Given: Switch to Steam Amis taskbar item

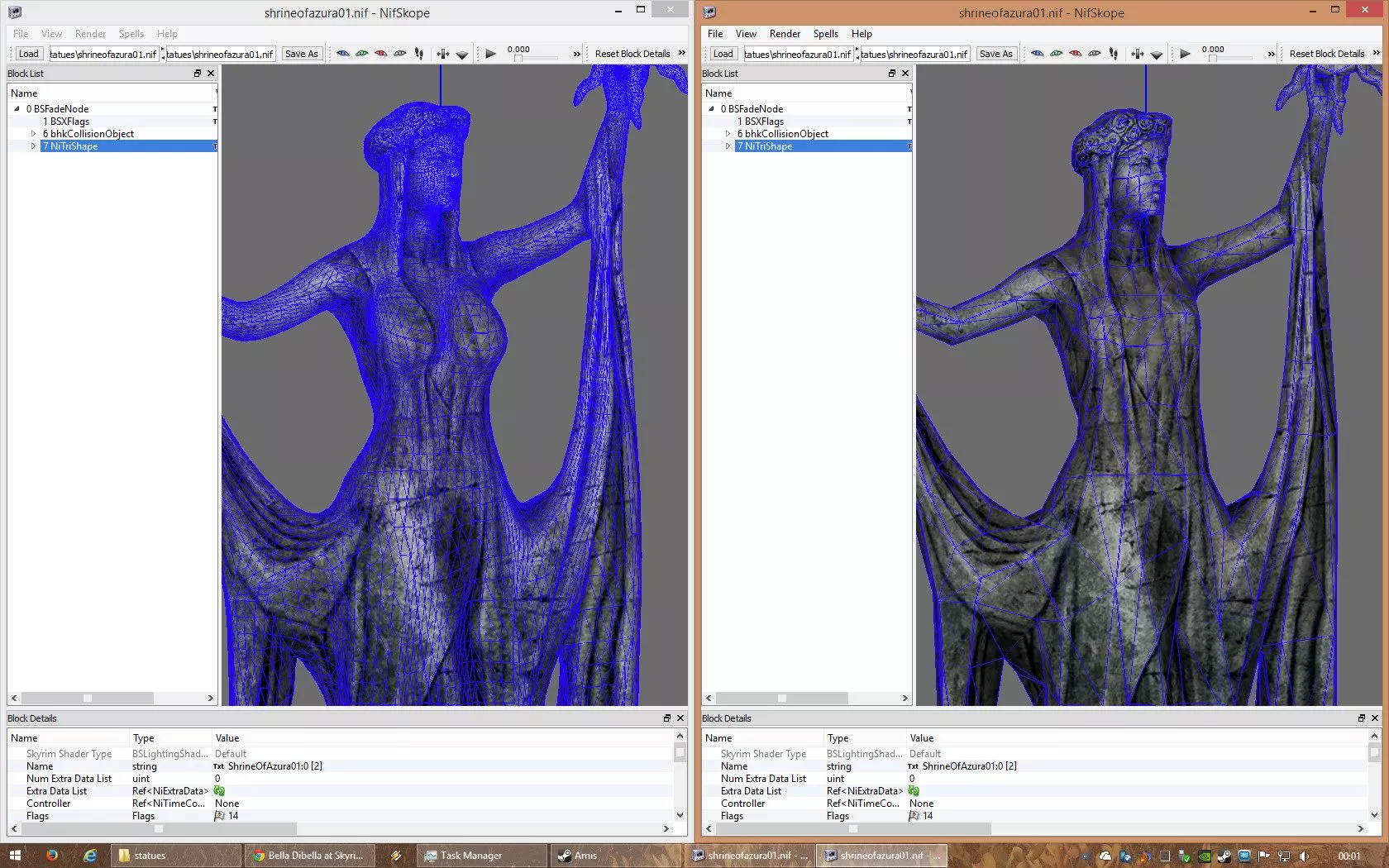Looking at the screenshot, I should 615,856.
